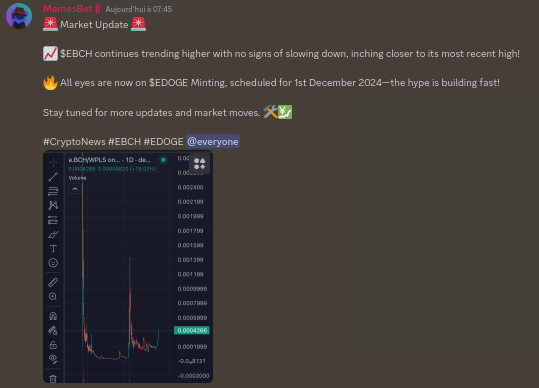The height and width of the screenshot is (388, 539).
Task: Select the ruler measure tool
Action: (53, 282)
